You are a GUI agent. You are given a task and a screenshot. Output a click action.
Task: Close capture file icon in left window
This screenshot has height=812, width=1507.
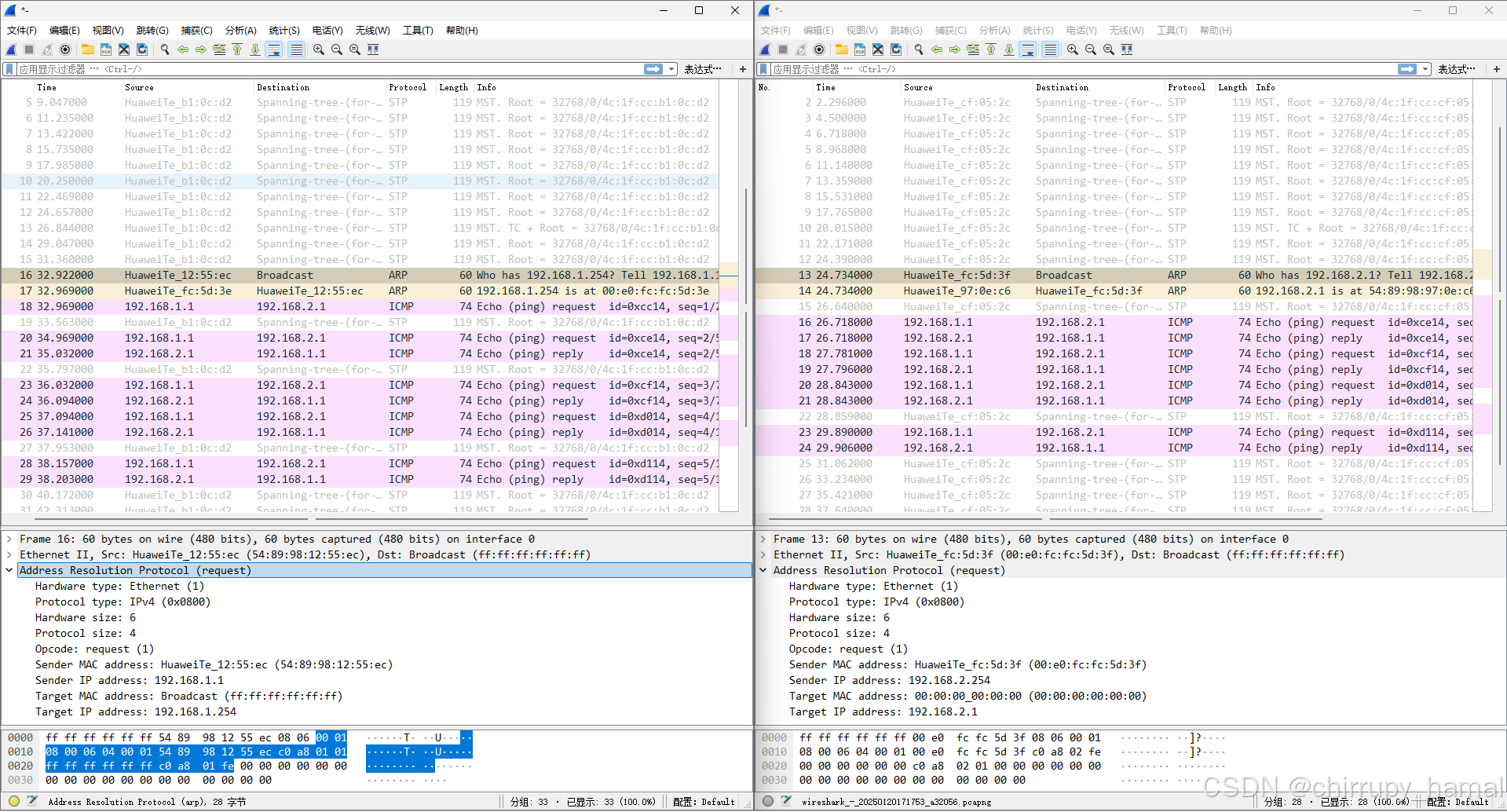124,49
